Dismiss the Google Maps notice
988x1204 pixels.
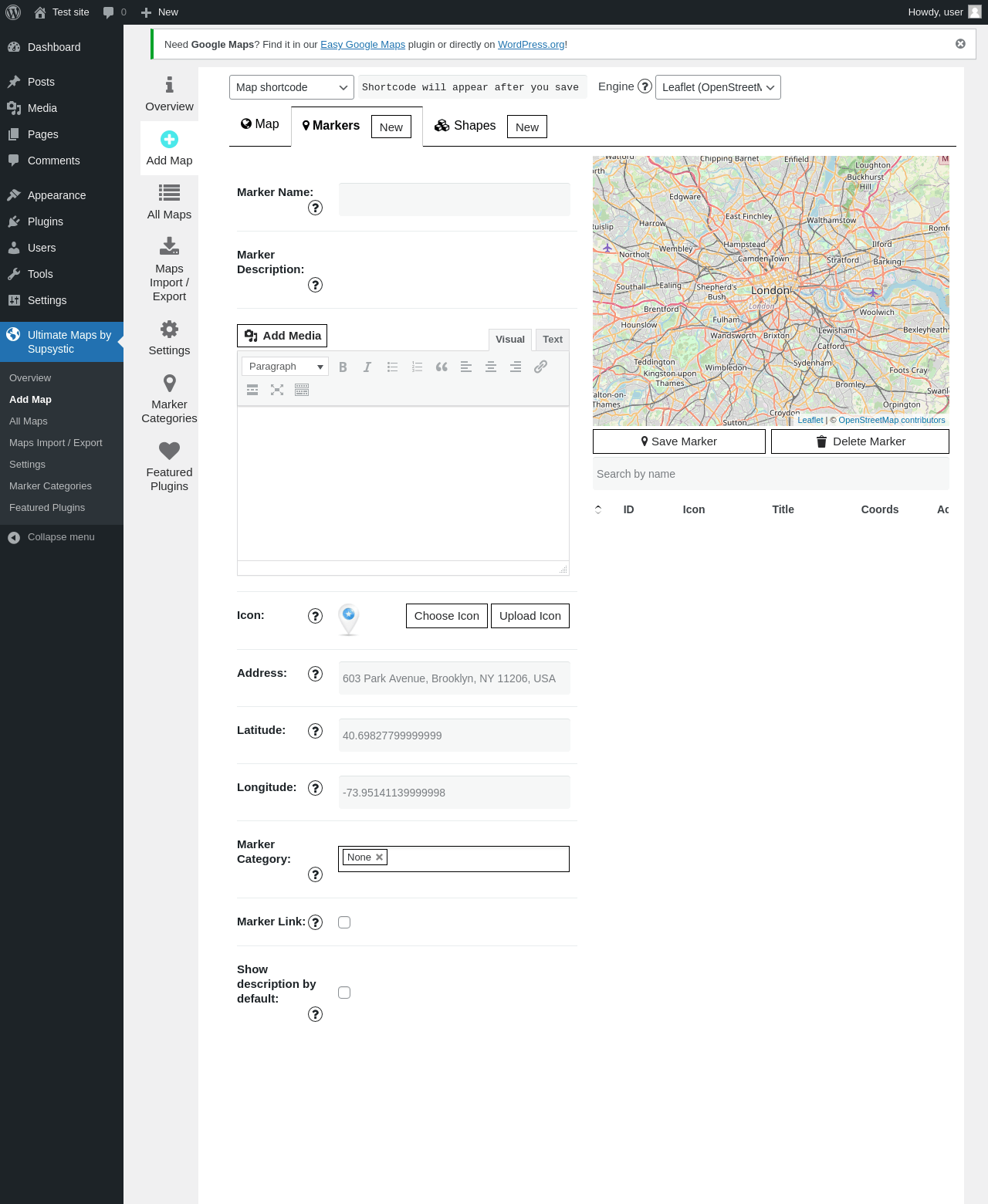click(x=960, y=44)
